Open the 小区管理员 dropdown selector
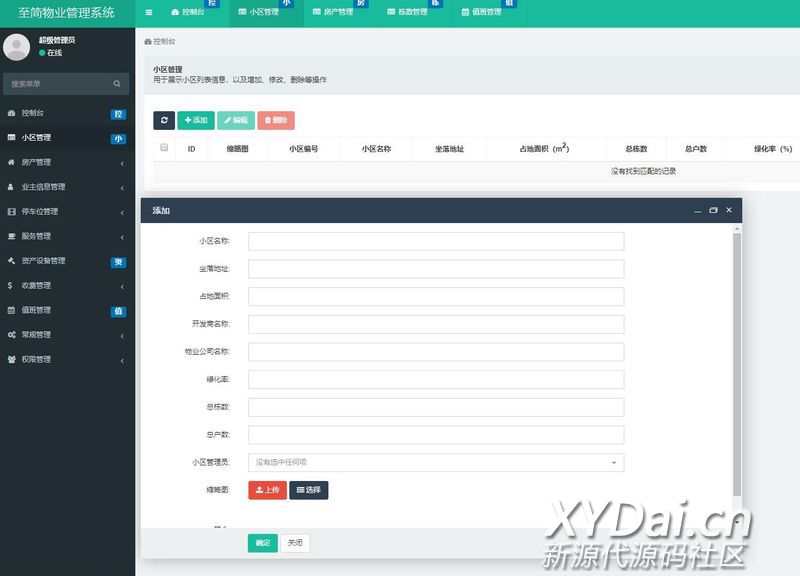 (436, 463)
